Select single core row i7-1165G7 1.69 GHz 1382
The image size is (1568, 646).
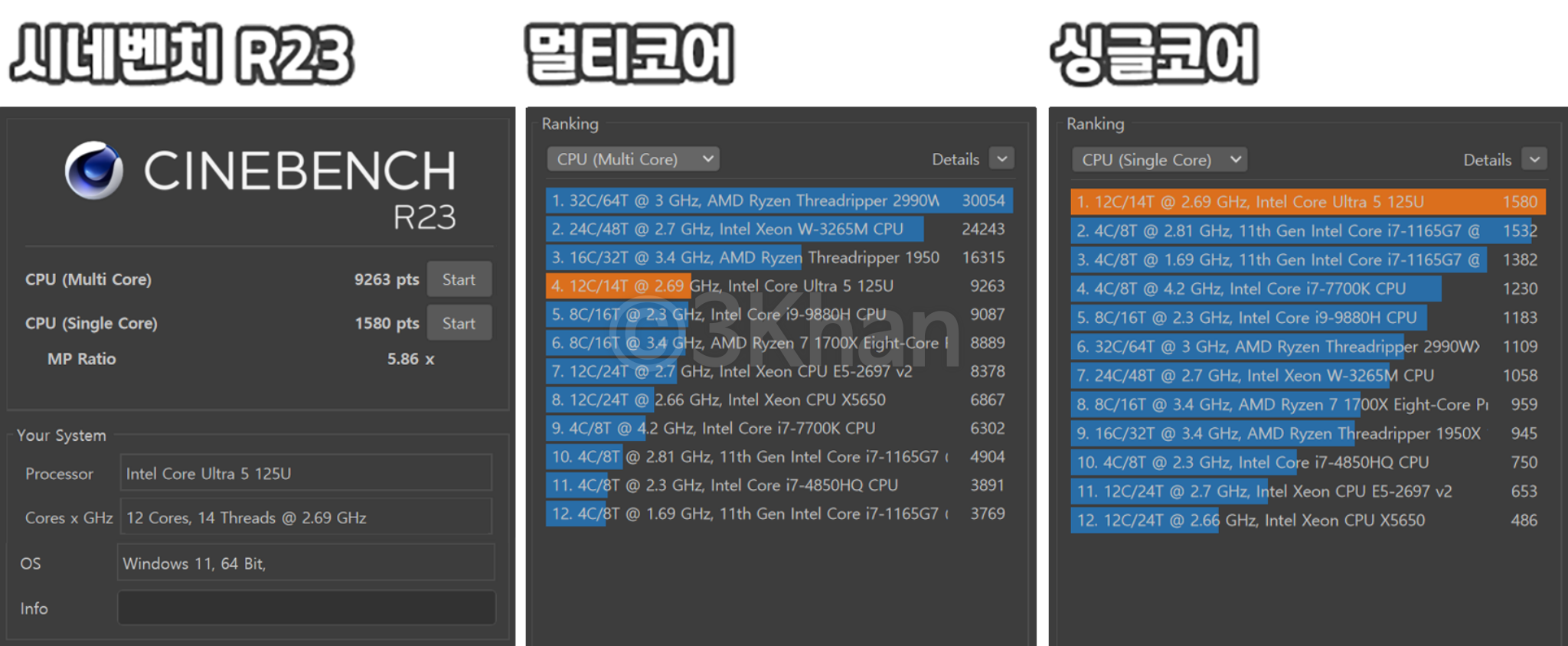tap(1308, 259)
